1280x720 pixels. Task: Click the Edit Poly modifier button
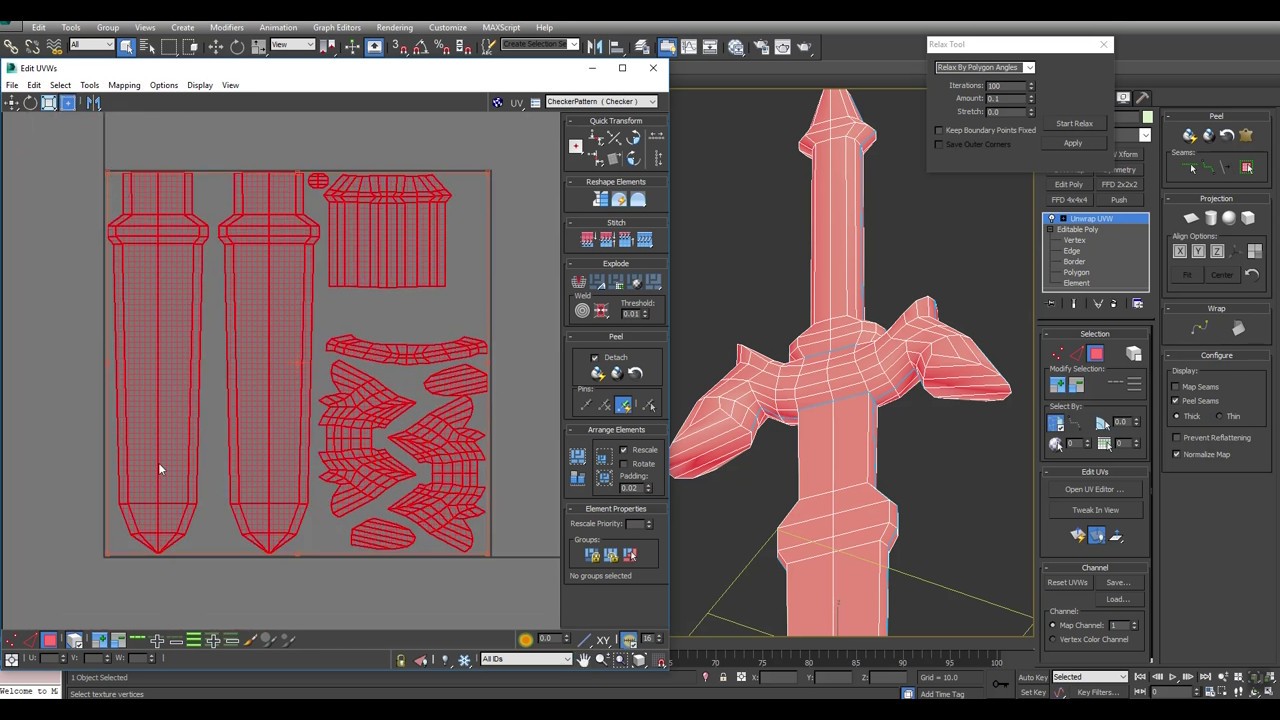coord(1068,184)
